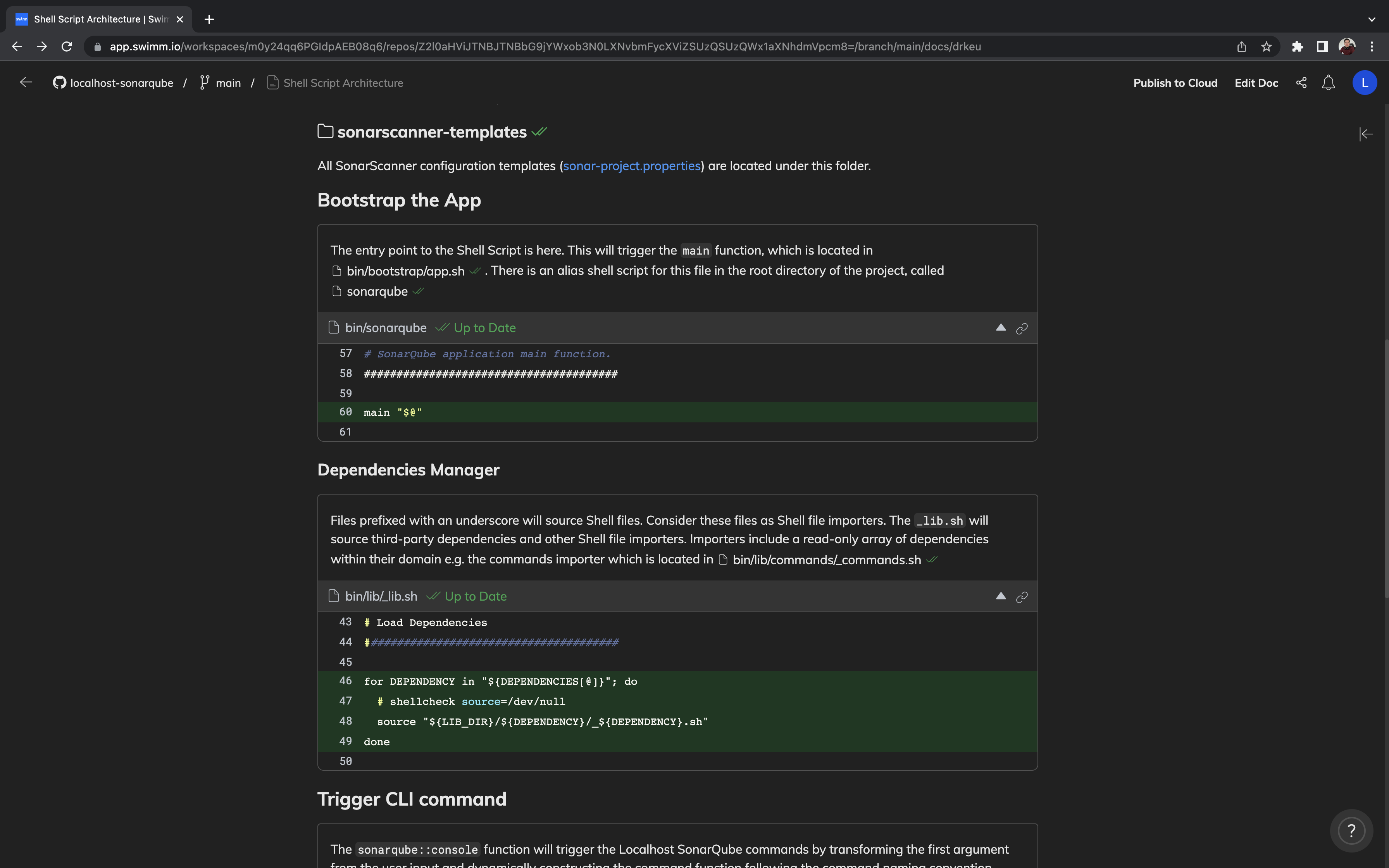The width and height of the screenshot is (1389, 868).
Task: Click line 49 done statement
Action: point(377,742)
